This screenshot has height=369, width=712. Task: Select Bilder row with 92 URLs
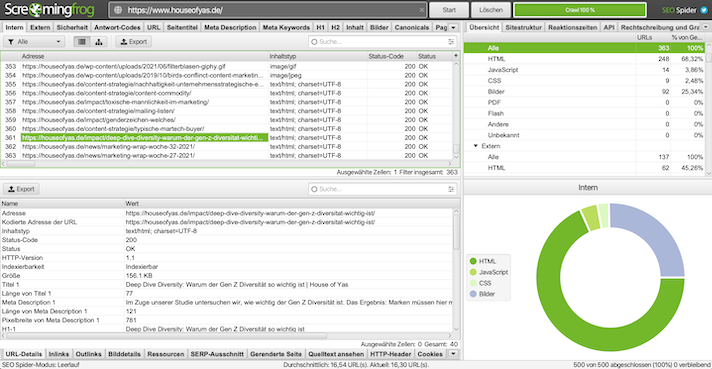pos(584,92)
